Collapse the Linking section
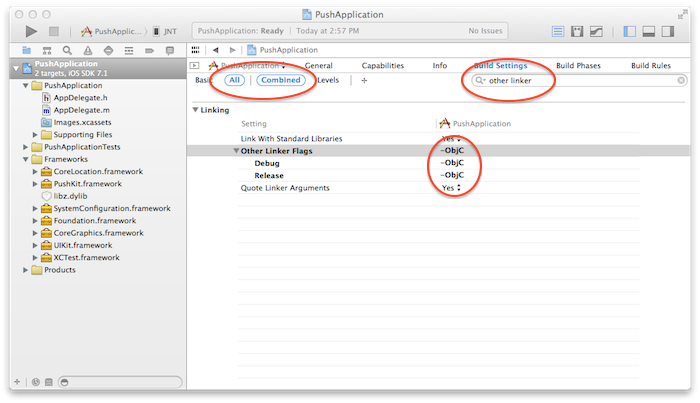Image resolution: width=700 pixels, height=403 pixels. (195, 110)
